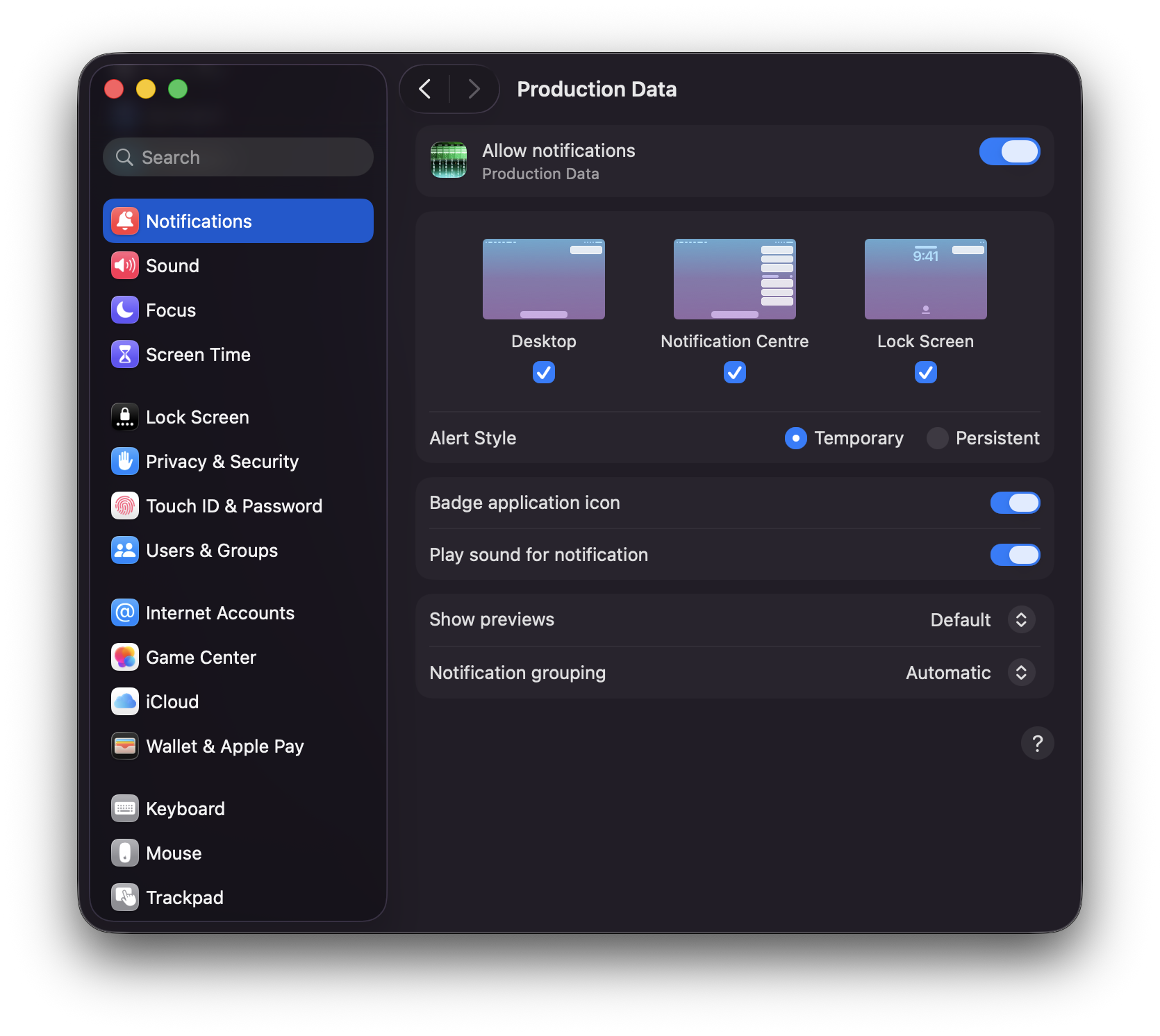The height and width of the screenshot is (1036, 1160).
Task: Uncheck the Desktop checkbox
Action: tap(544, 372)
